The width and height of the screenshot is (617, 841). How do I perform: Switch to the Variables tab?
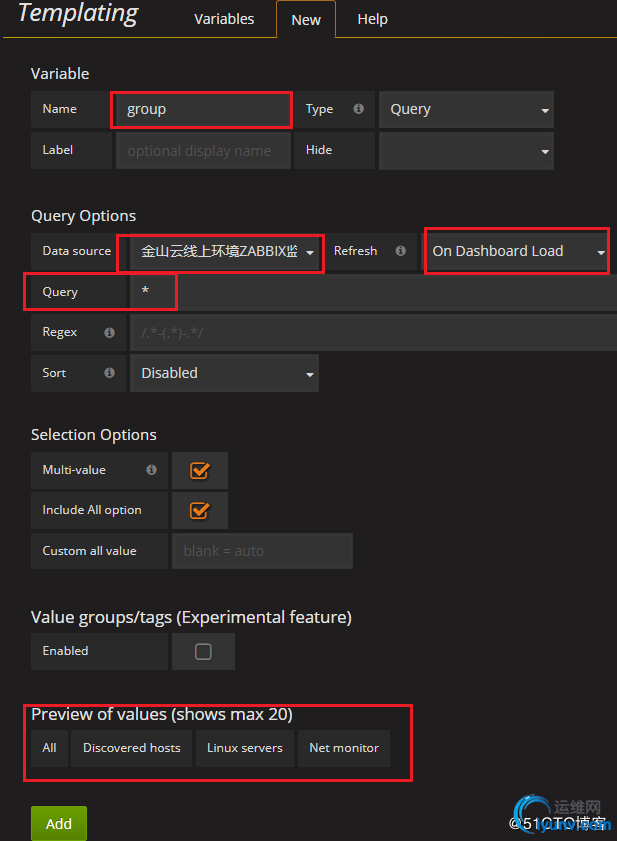click(x=224, y=19)
